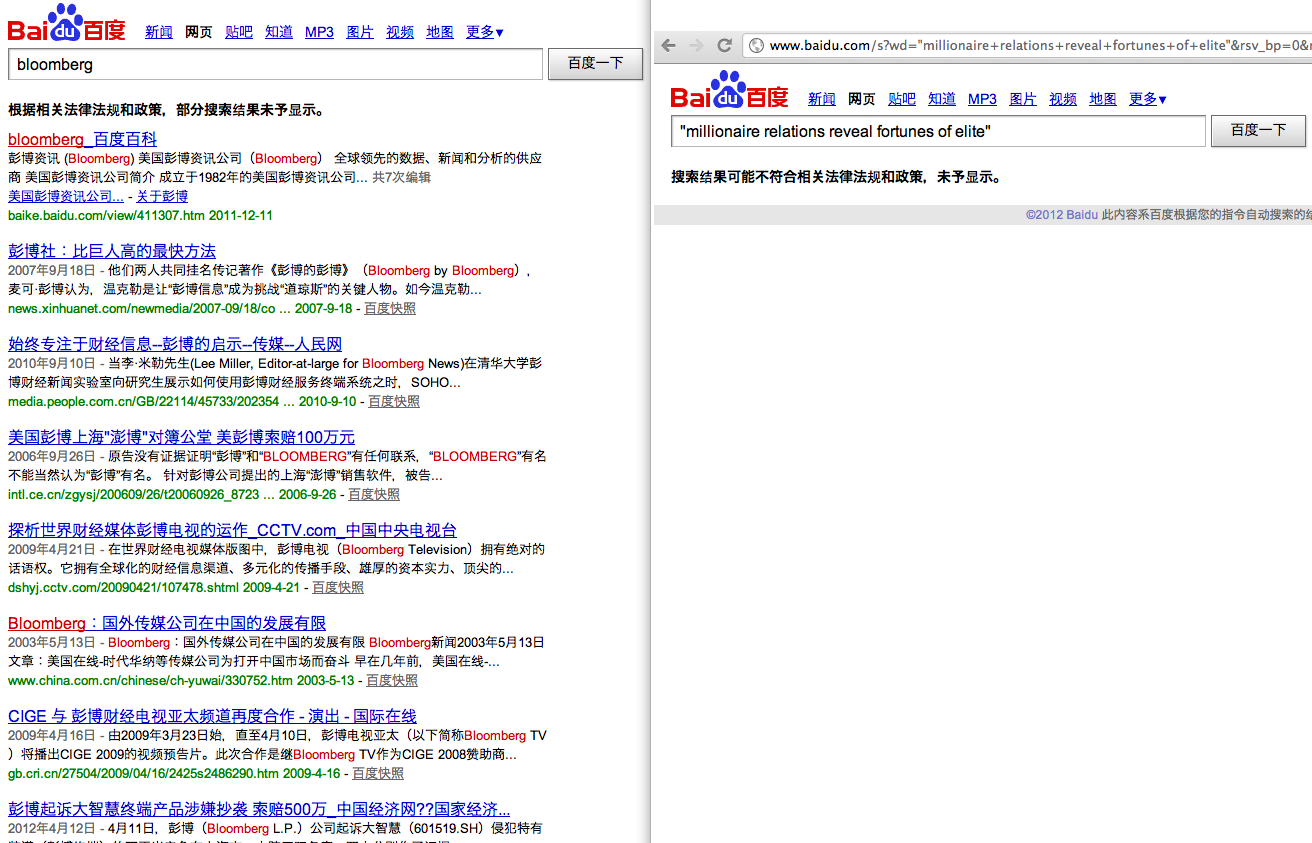The width and height of the screenshot is (1312, 843).
Task: Open 百度快照 for media.people.com.cn result
Action: [394, 401]
